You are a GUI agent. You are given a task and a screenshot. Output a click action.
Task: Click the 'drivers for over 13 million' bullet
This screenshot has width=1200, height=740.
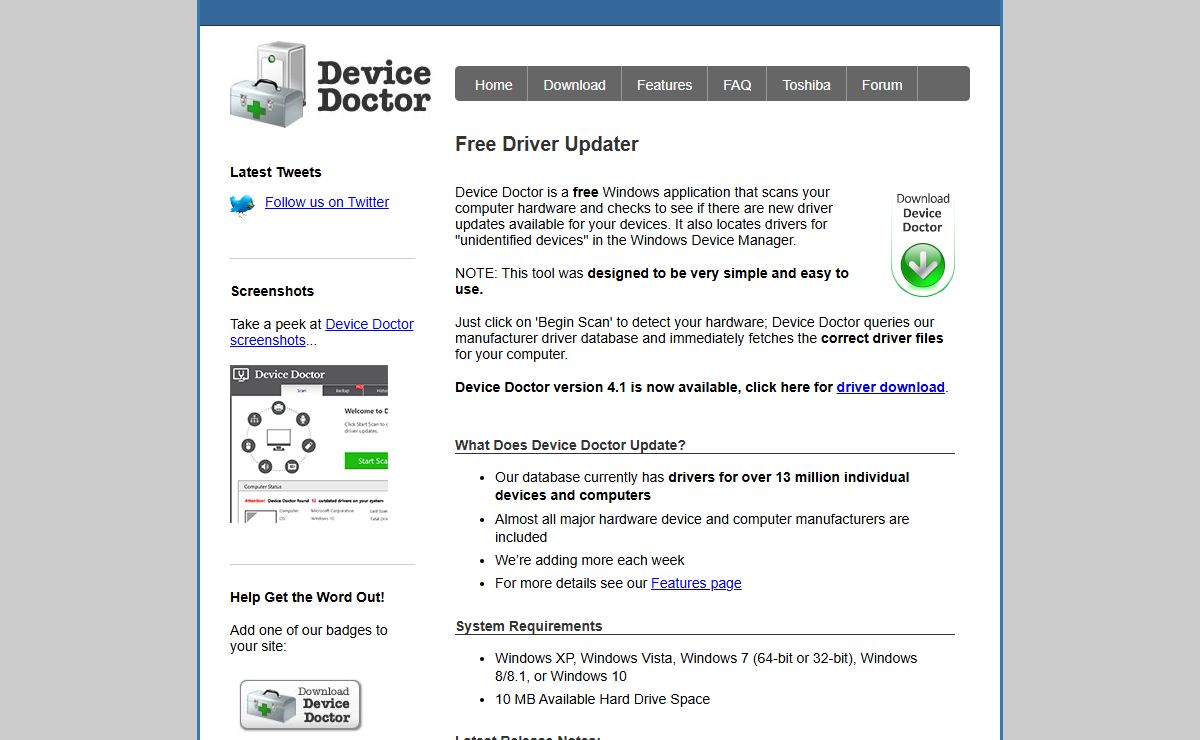(702, 486)
